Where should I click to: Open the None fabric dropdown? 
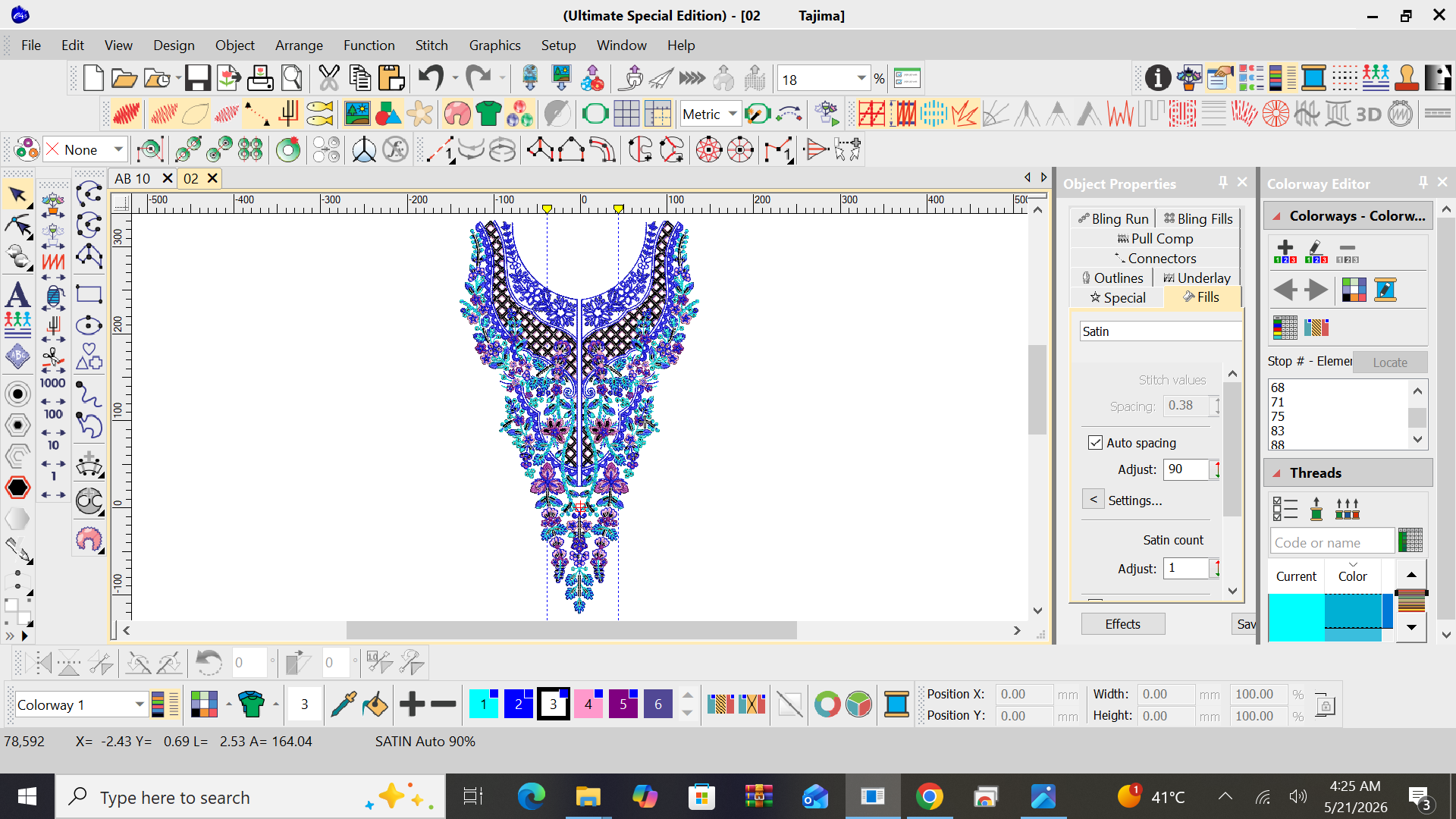pos(118,149)
